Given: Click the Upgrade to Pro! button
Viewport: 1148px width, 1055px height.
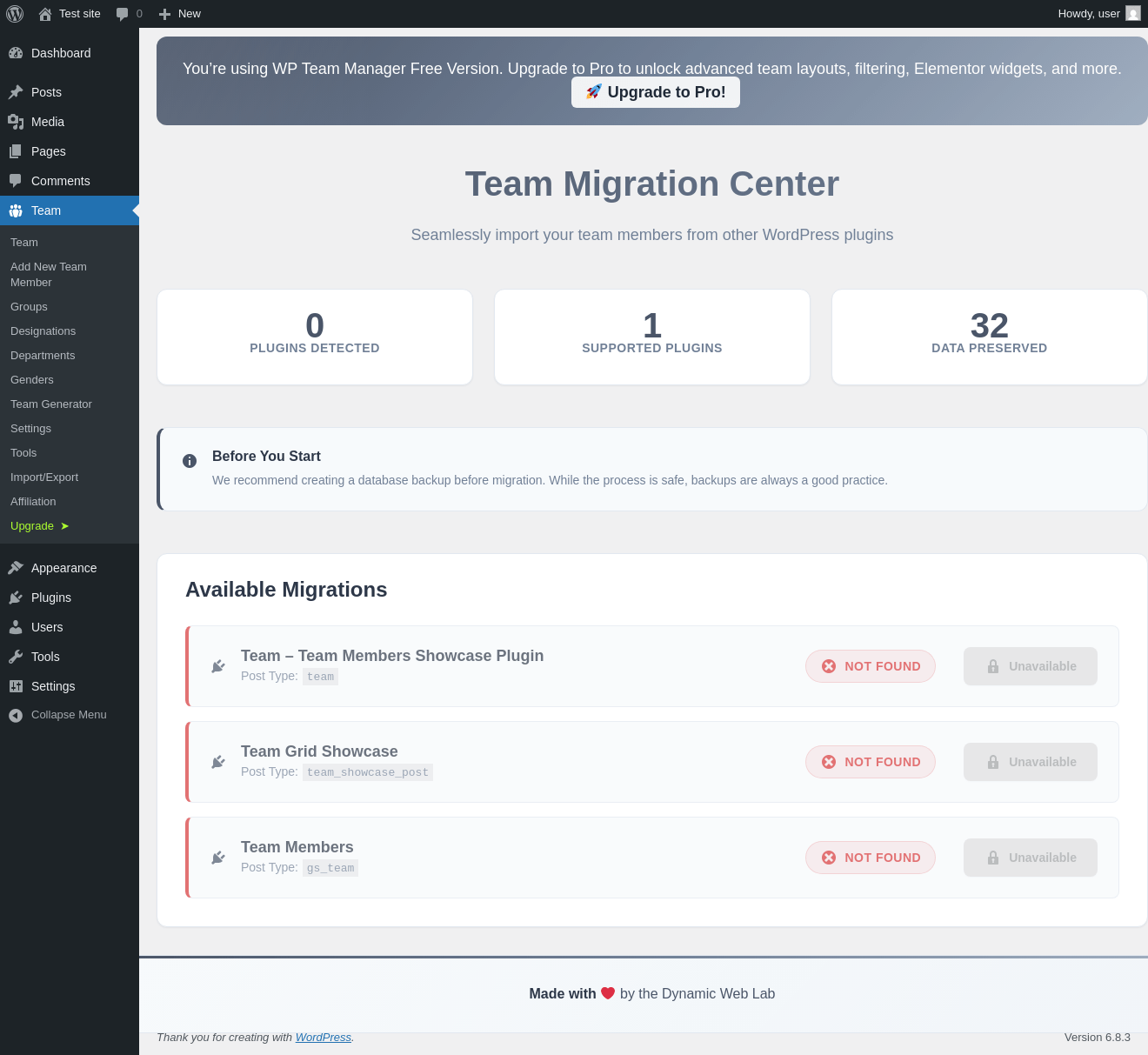Looking at the screenshot, I should 656,92.
